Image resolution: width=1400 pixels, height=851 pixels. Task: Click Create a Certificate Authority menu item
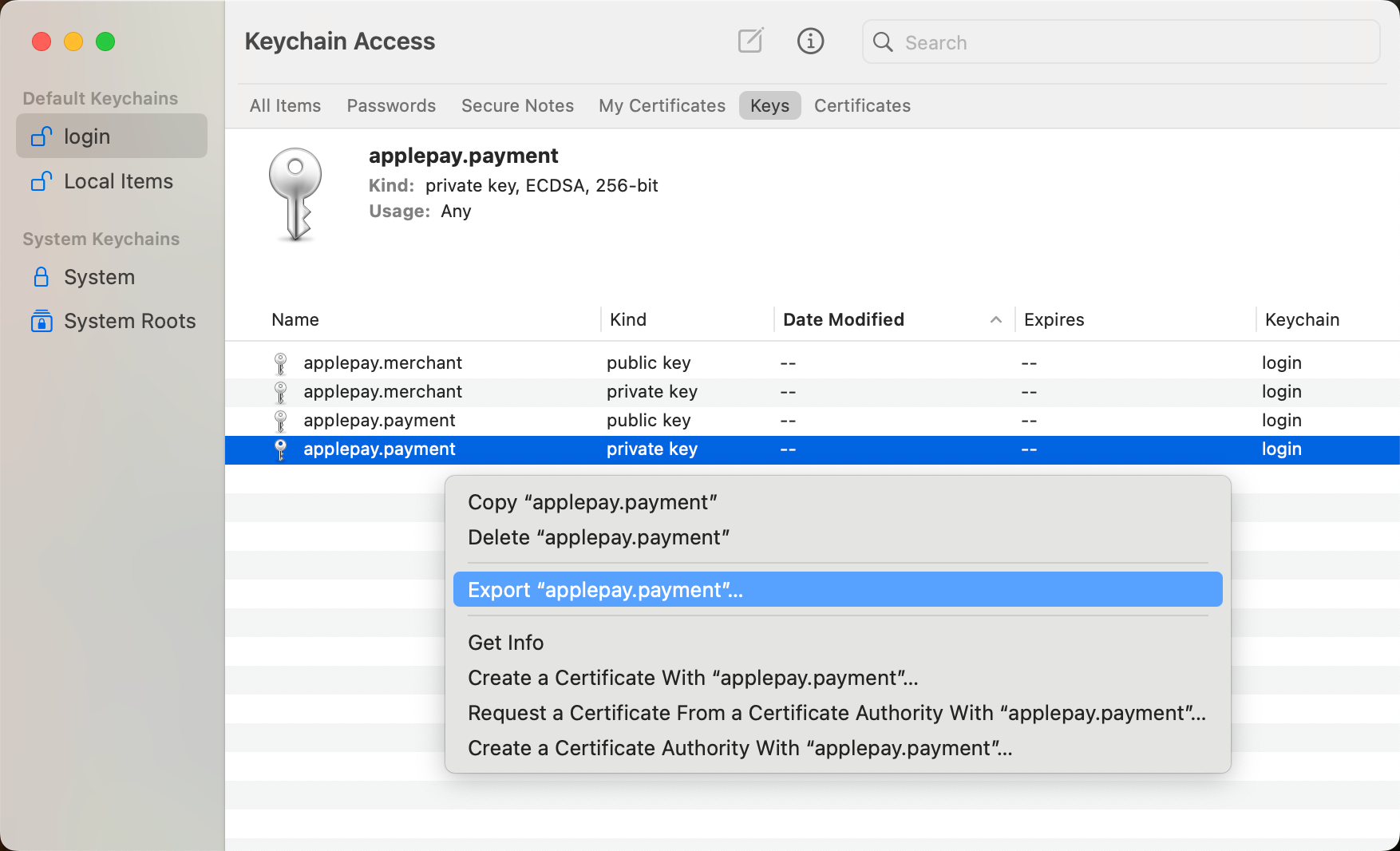[x=740, y=748]
